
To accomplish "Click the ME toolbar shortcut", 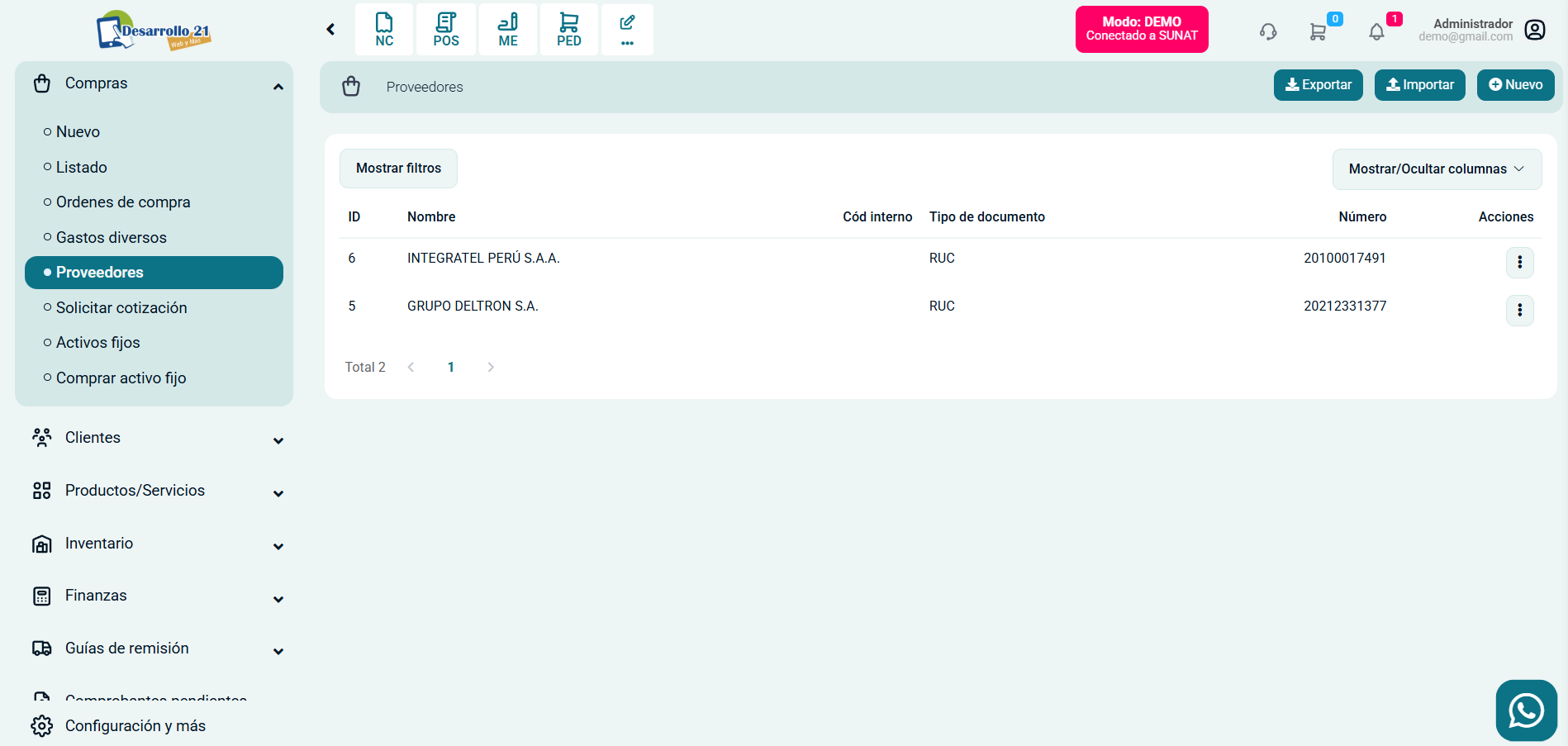I will click(508, 30).
